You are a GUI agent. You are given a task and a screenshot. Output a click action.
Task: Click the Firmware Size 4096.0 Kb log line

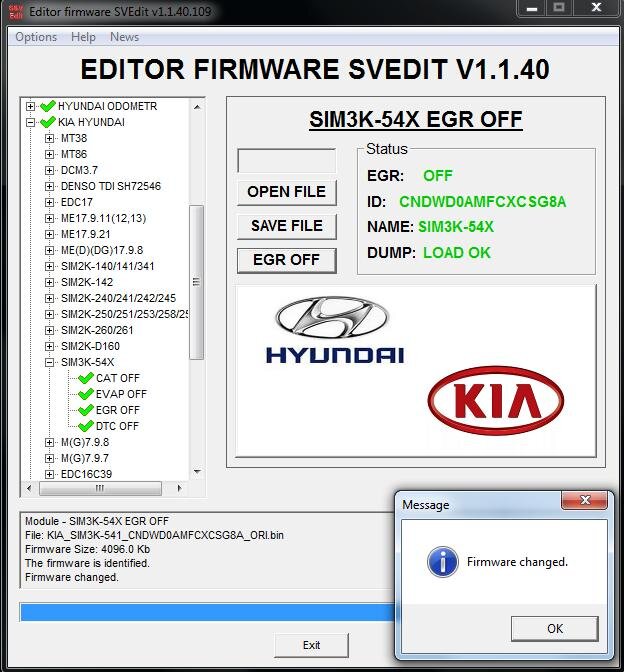(87, 549)
